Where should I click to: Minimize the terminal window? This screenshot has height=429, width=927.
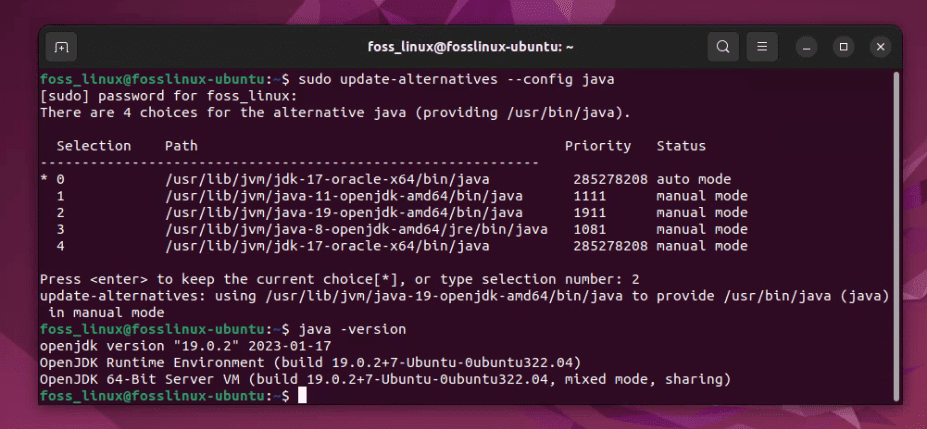pos(807,47)
